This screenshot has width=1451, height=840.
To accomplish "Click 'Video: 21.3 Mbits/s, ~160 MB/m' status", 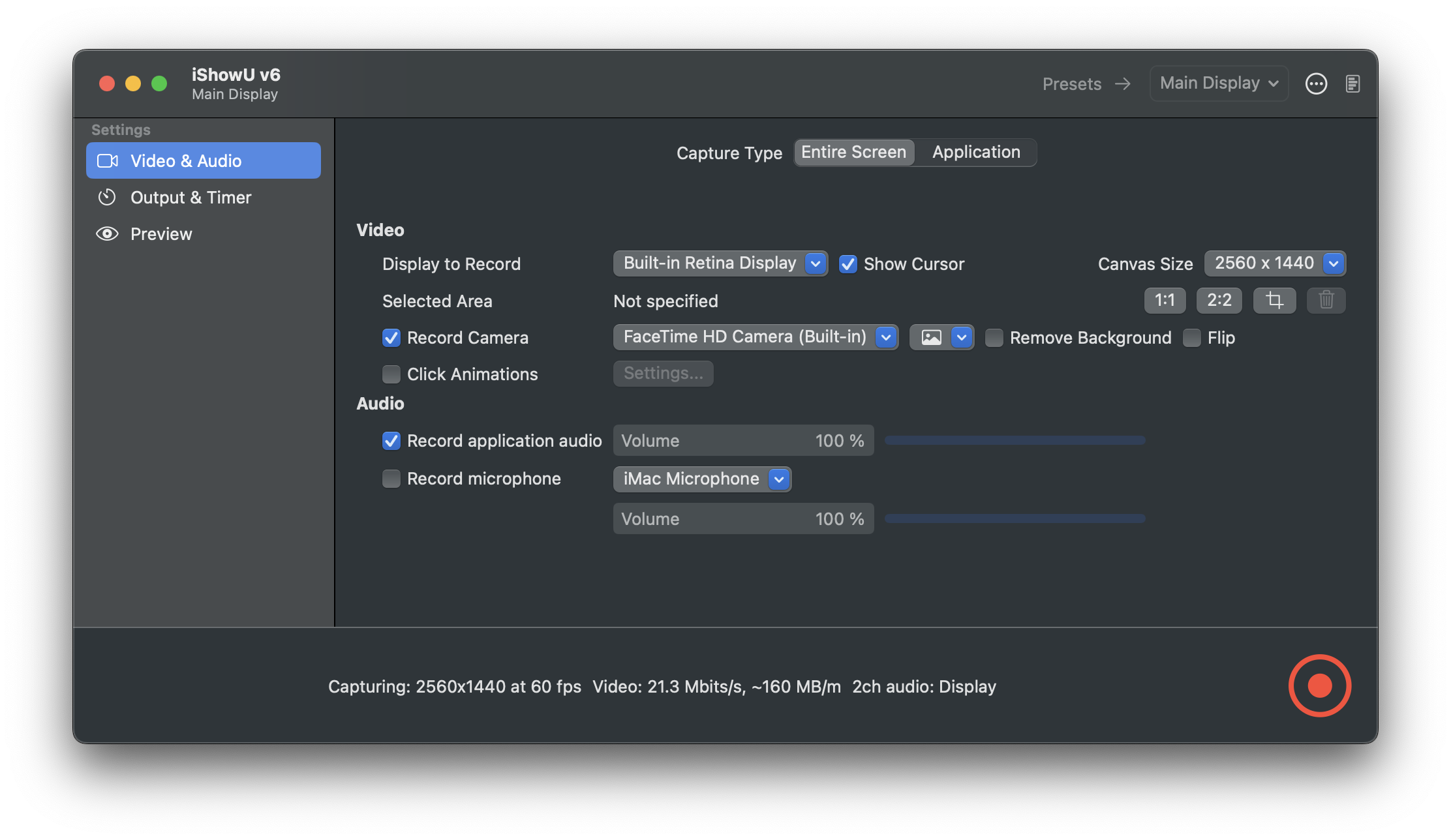I will coord(716,687).
